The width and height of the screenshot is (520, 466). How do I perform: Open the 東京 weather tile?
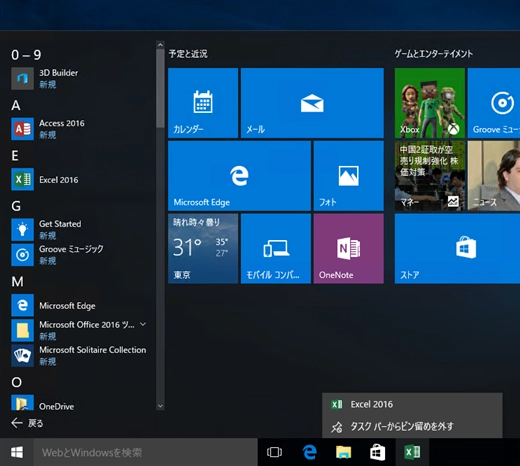click(x=203, y=249)
